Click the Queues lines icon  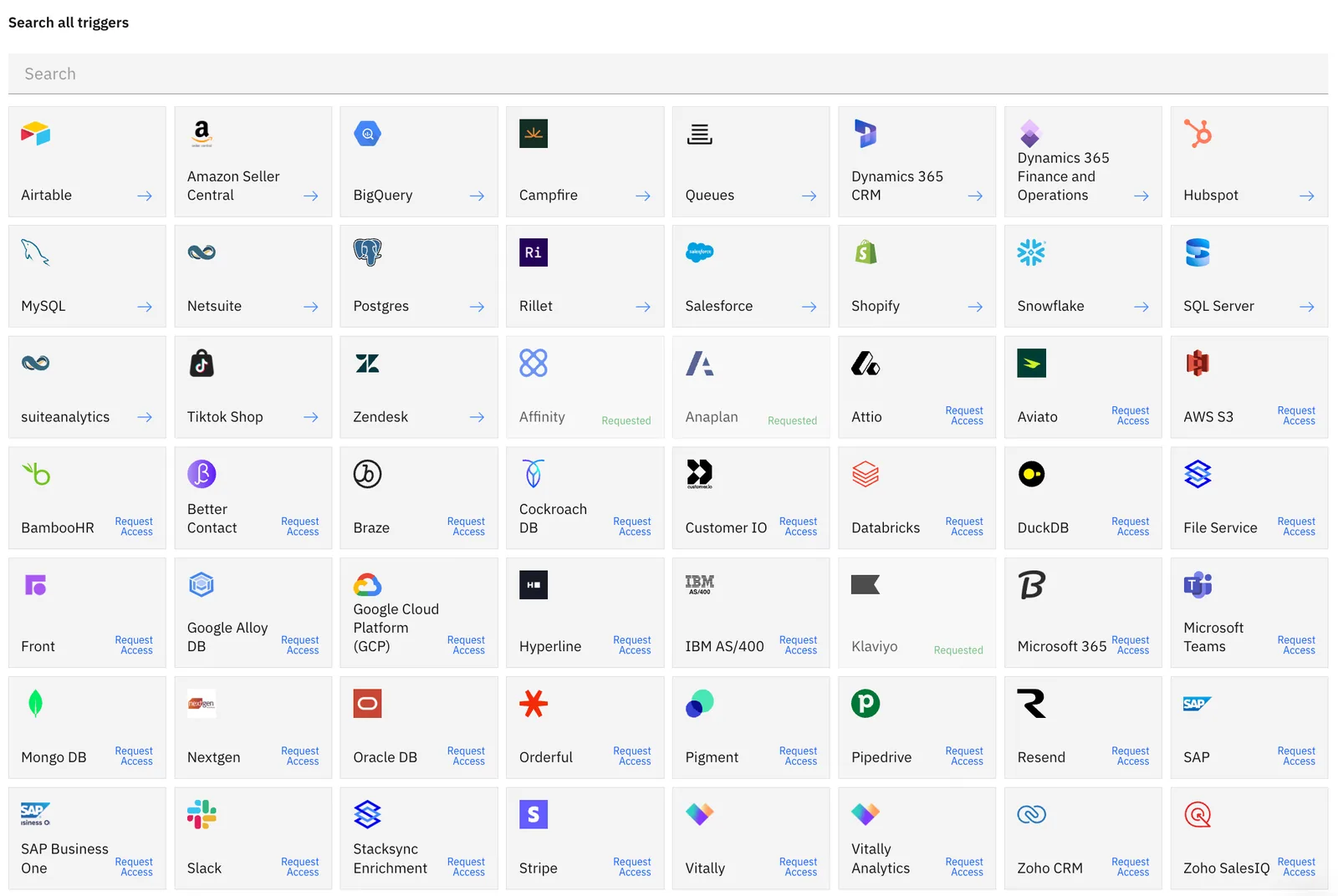[699, 134]
